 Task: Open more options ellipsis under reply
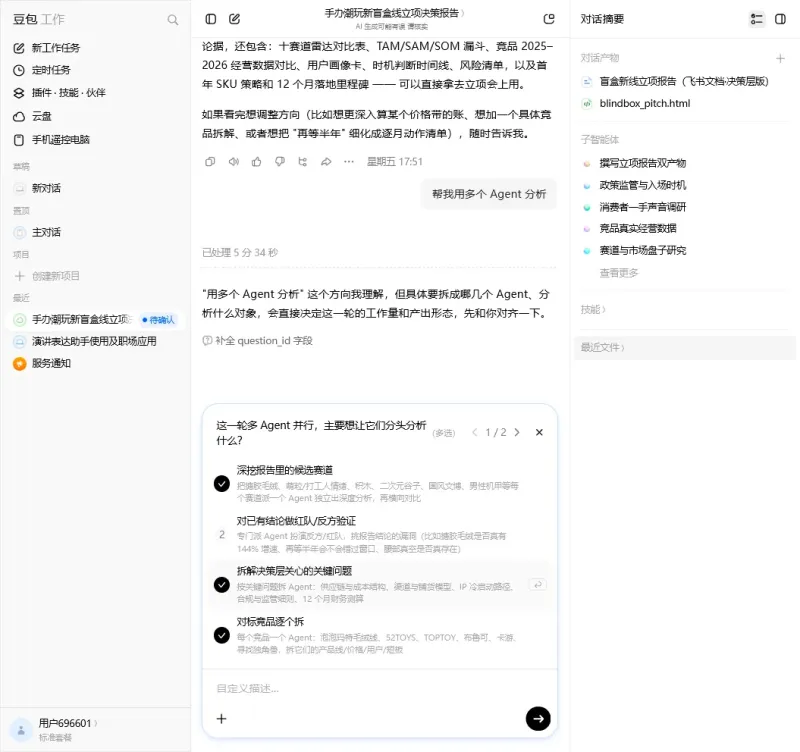tap(349, 162)
